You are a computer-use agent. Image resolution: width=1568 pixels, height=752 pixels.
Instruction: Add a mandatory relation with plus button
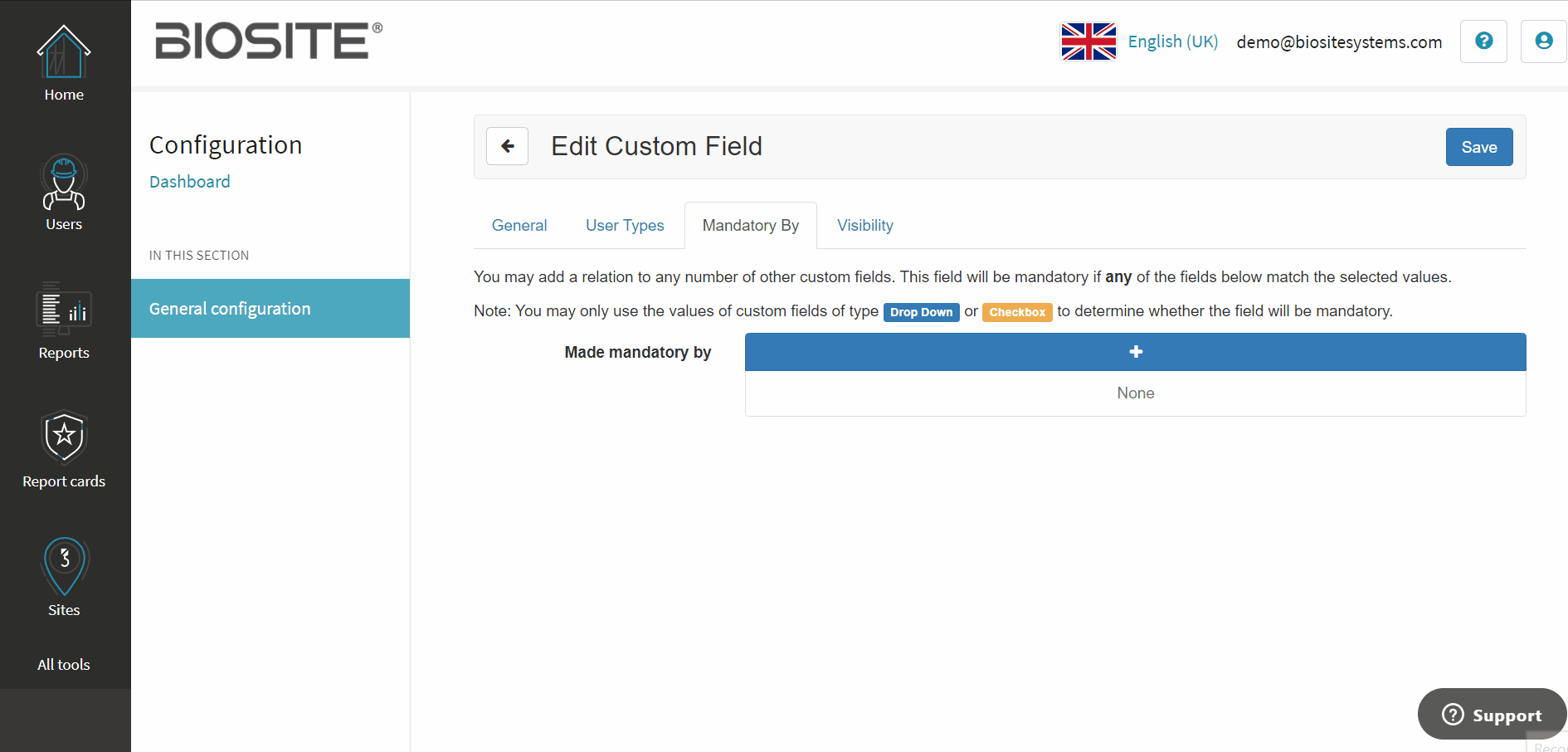1136,352
